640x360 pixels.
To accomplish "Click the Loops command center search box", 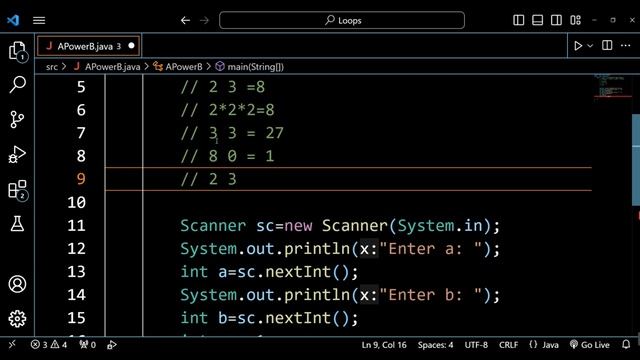I will click(342, 20).
